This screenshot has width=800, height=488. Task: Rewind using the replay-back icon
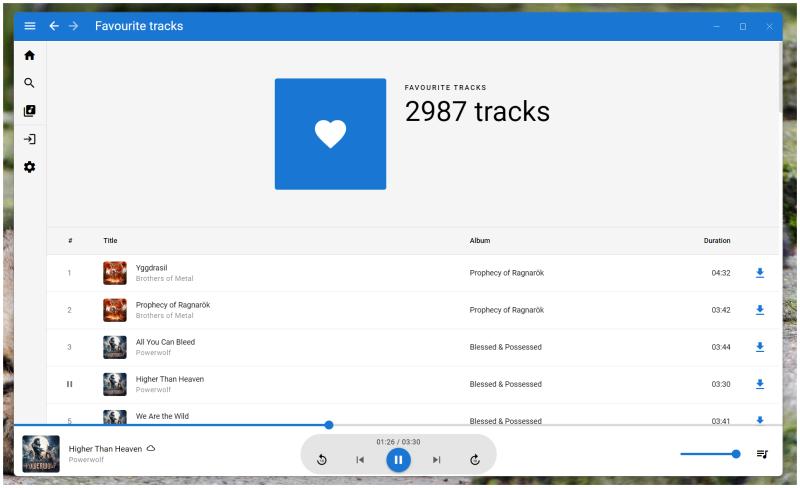tap(322, 460)
